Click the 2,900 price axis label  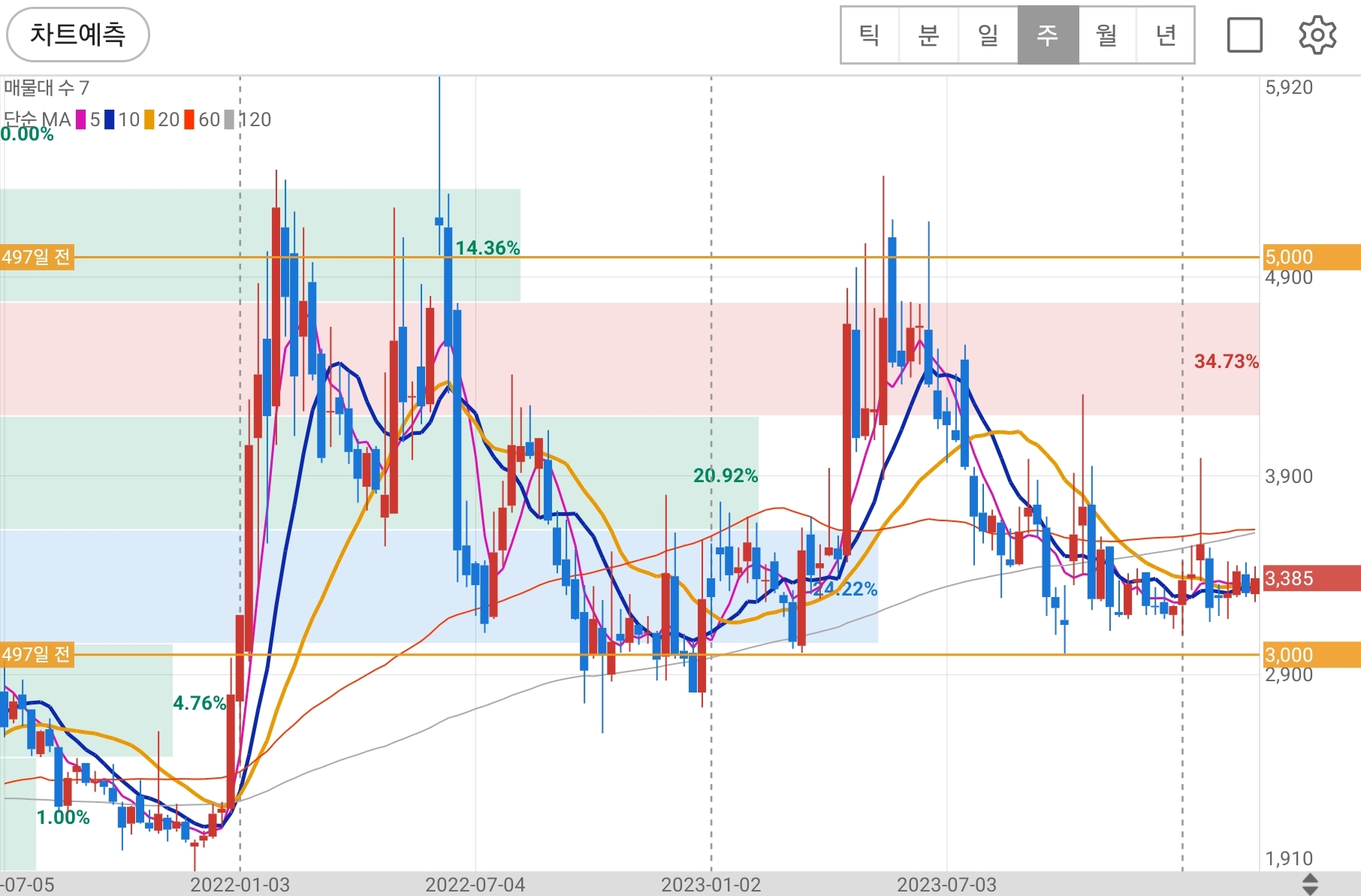tap(1289, 674)
